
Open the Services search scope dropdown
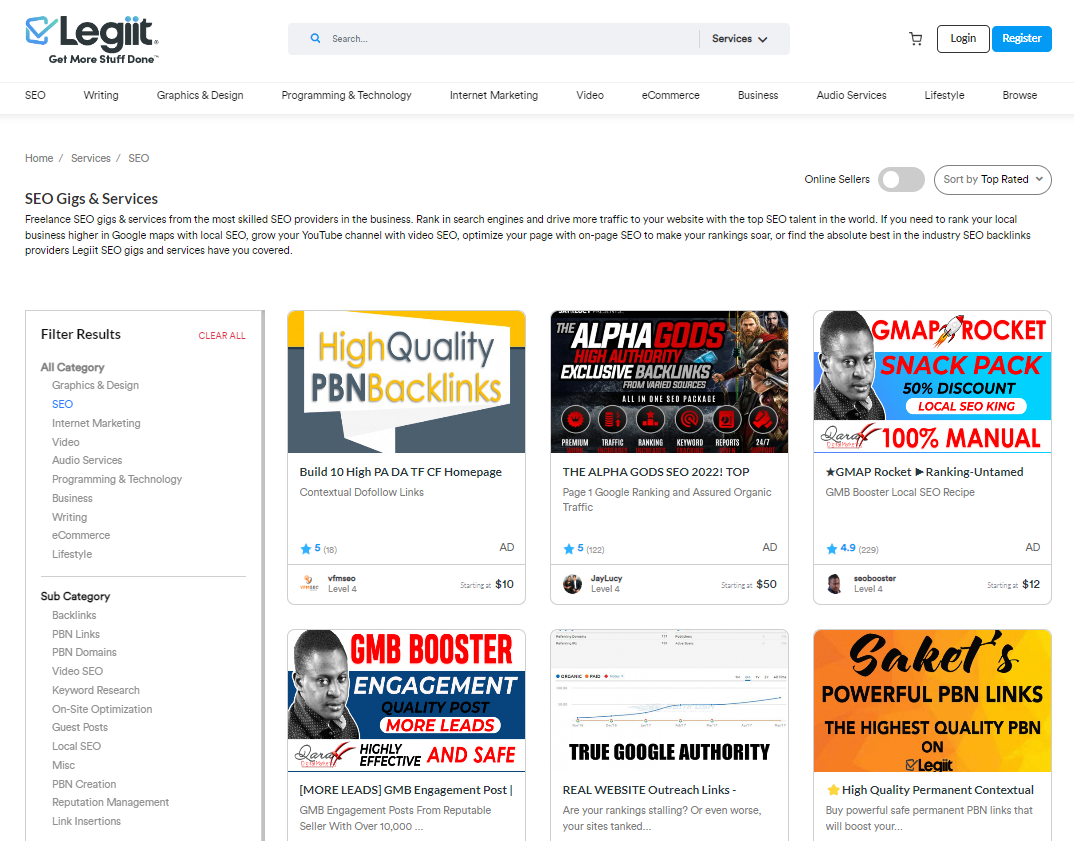[x=740, y=39]
